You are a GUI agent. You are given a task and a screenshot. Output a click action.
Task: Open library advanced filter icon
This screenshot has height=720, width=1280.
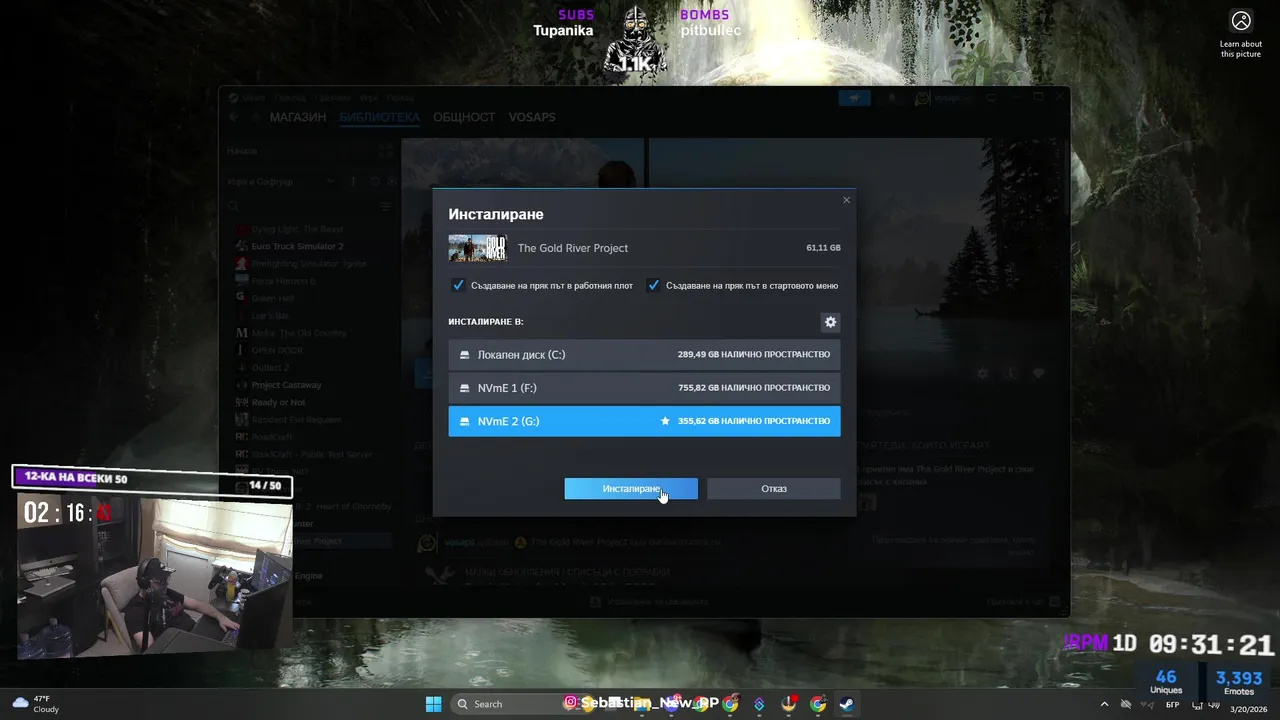click(385, 206)
